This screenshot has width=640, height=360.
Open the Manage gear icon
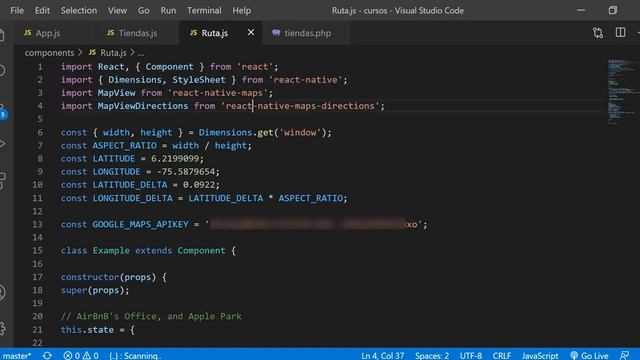(x=2, y=328)
